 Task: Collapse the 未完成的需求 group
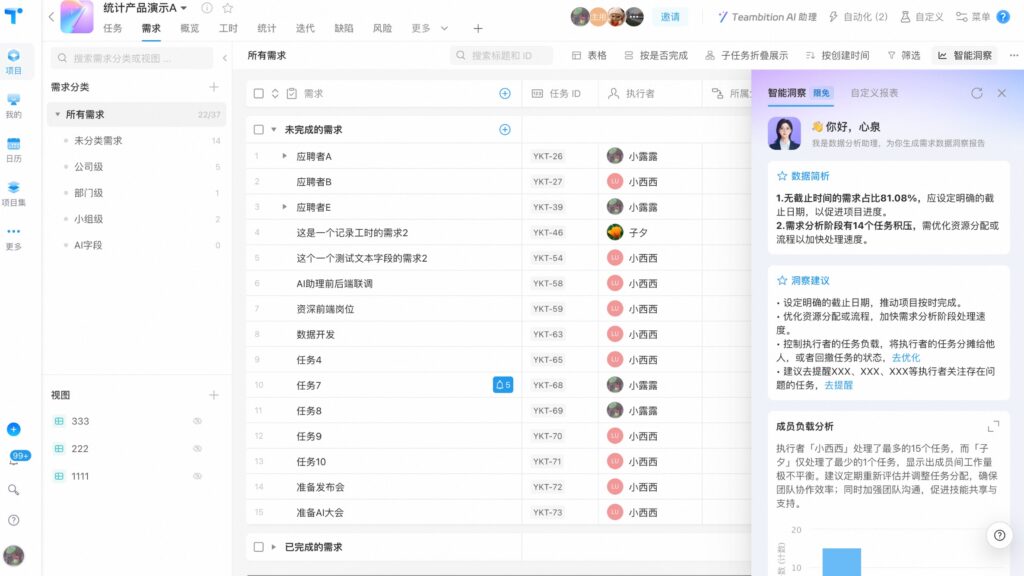pos(274,129)
